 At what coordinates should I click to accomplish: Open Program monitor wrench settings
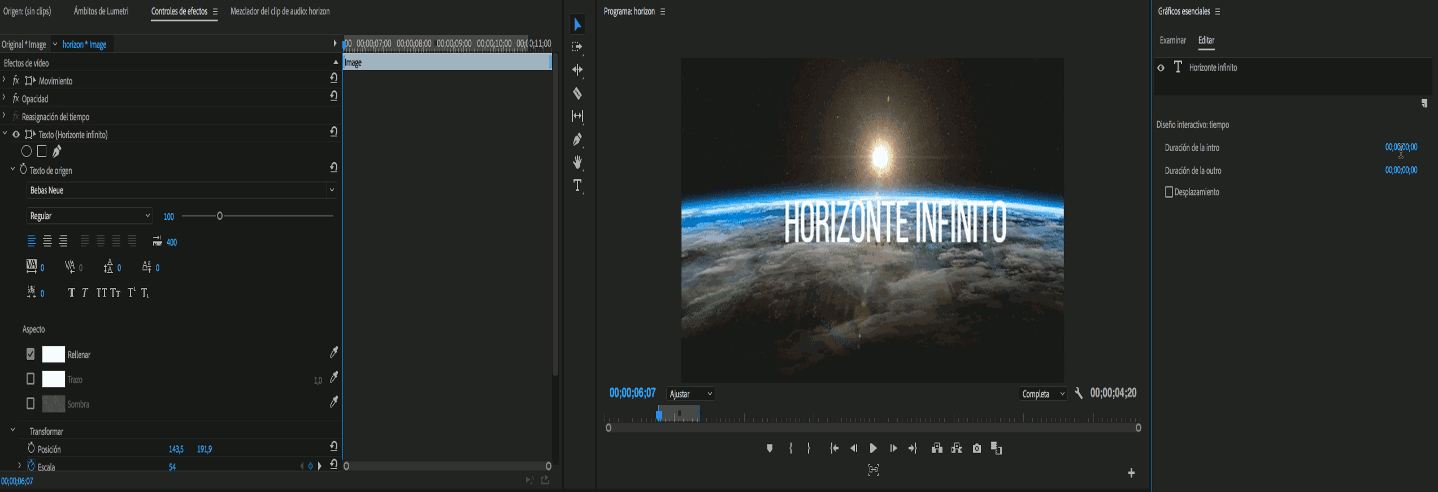pos(1079,394)
